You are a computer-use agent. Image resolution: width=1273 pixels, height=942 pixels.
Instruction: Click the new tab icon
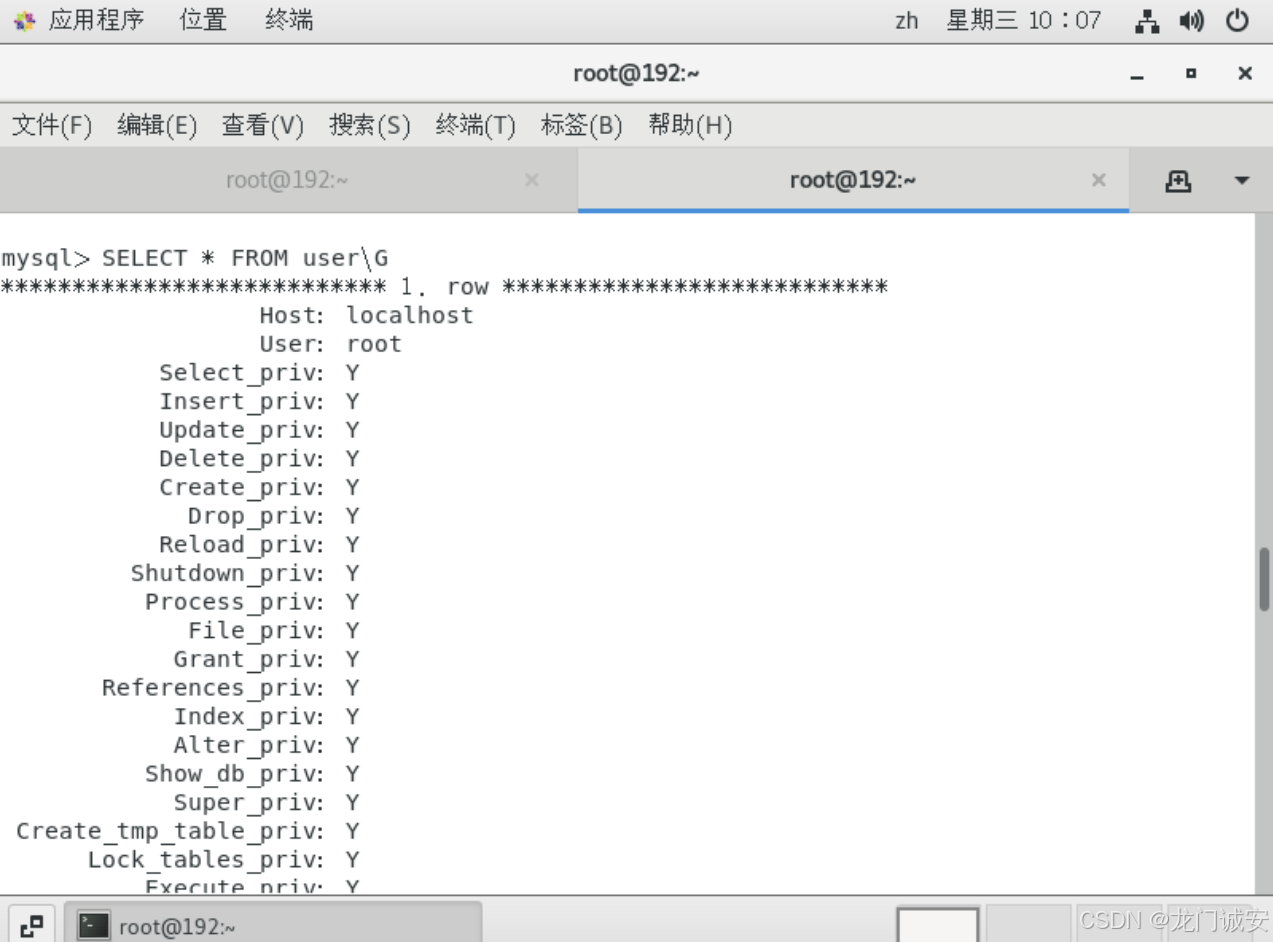pos(1179,181)
